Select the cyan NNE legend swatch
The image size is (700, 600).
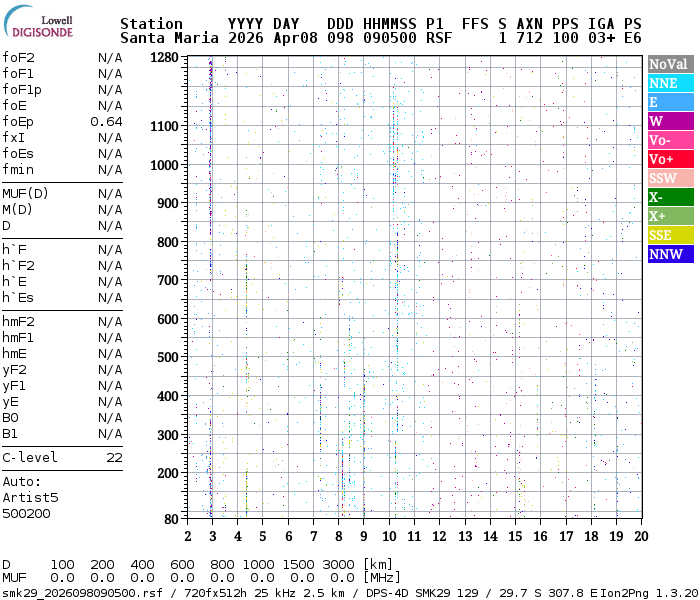(x=669, y=83)
